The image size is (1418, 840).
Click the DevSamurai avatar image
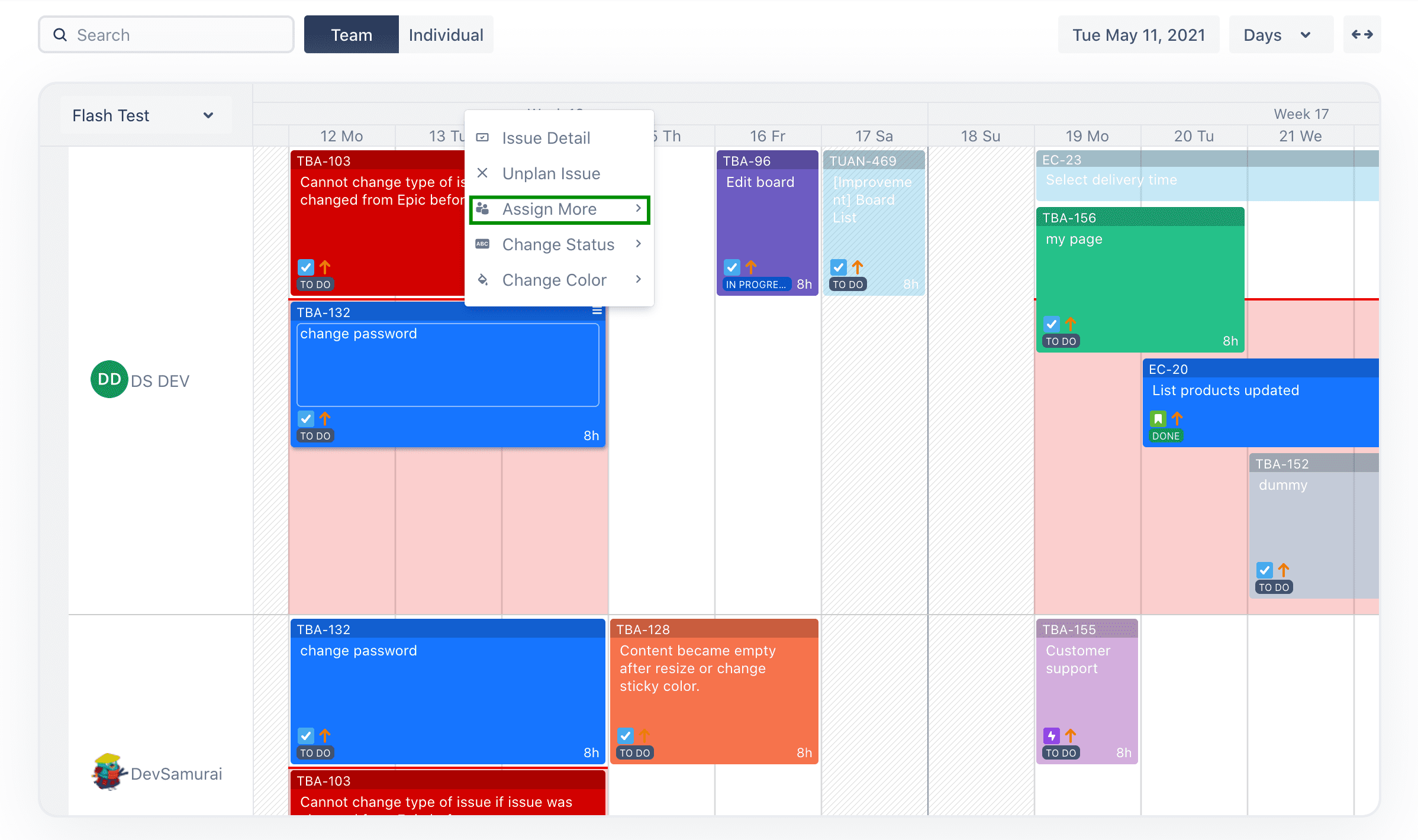[x=108, y=772]
